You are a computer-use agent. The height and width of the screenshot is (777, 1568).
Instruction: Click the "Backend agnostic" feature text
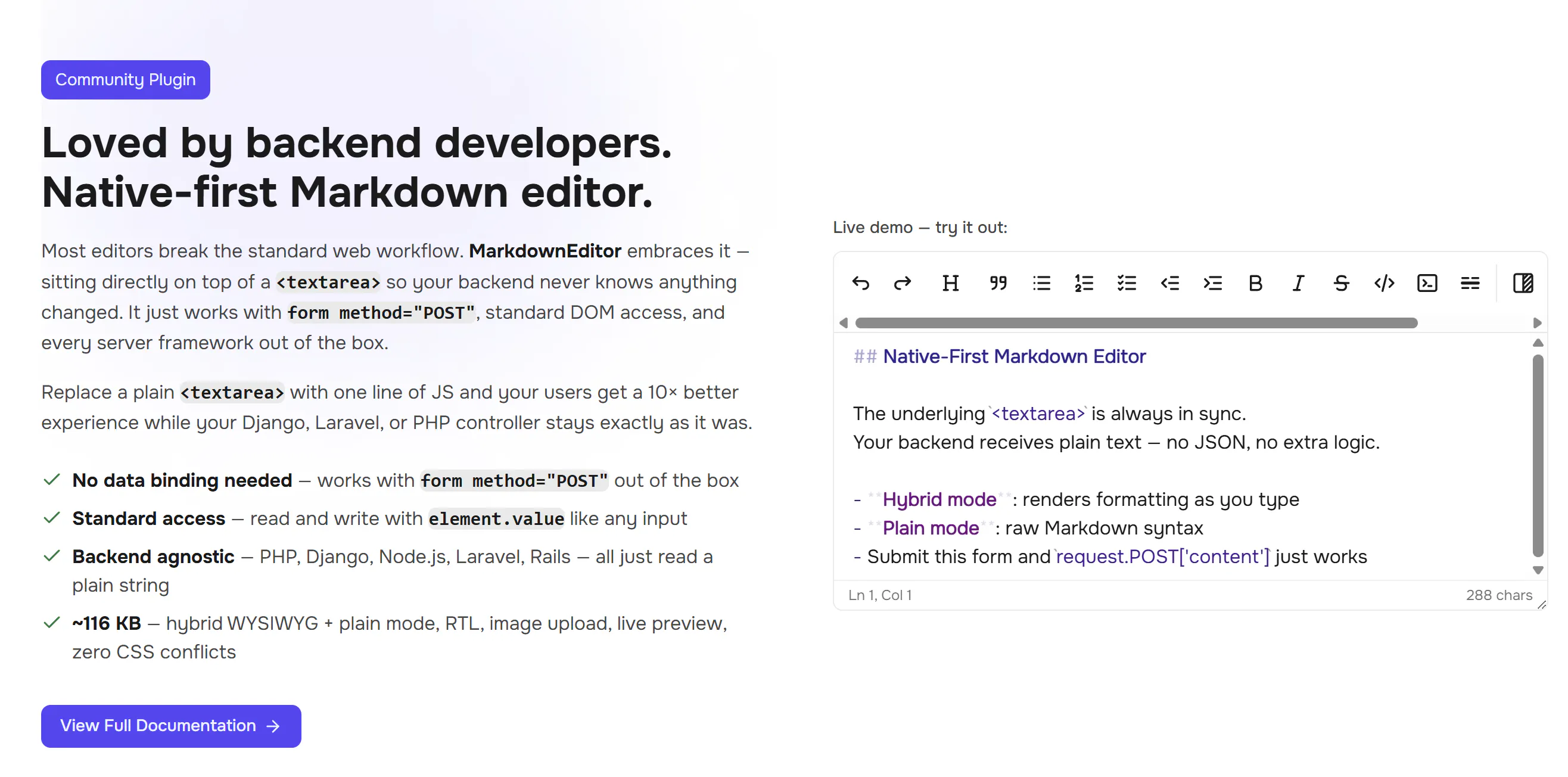pyautogui.click(x=153, y=557)
